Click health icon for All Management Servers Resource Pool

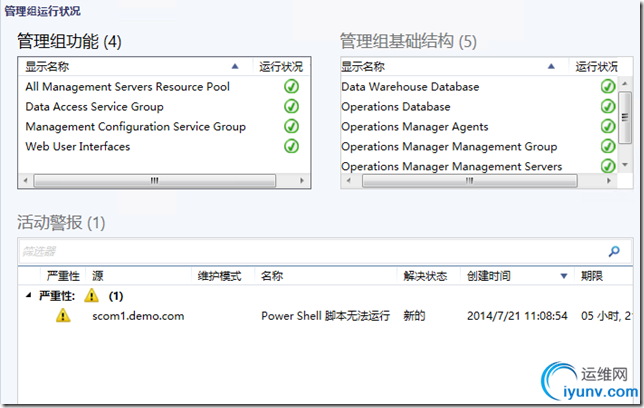tap(291, 87)
